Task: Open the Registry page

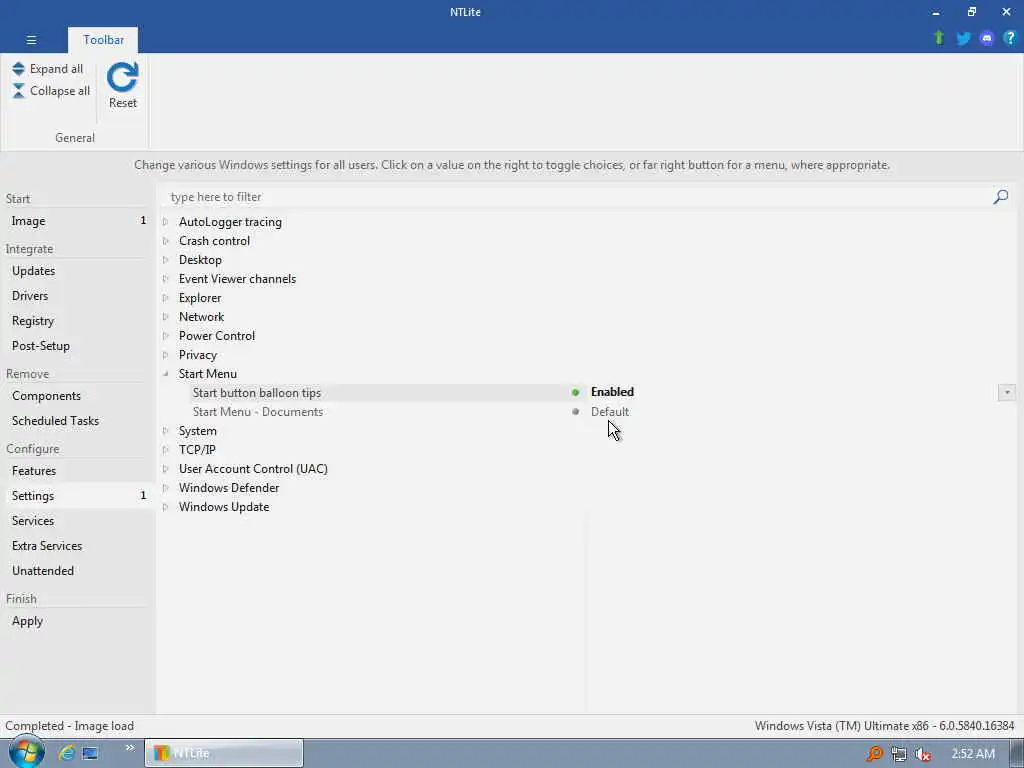Action: [x=78, y=321]
